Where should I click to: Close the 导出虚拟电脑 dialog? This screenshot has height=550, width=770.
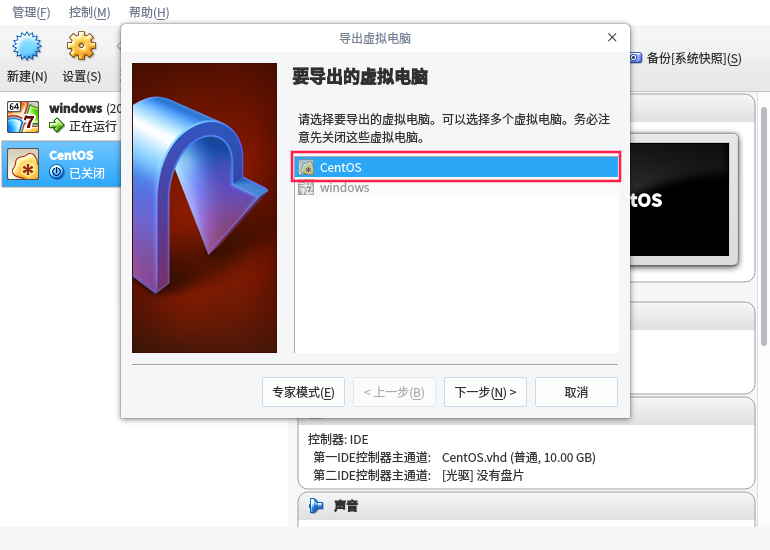pyautogui.click(x=612, y=37)
